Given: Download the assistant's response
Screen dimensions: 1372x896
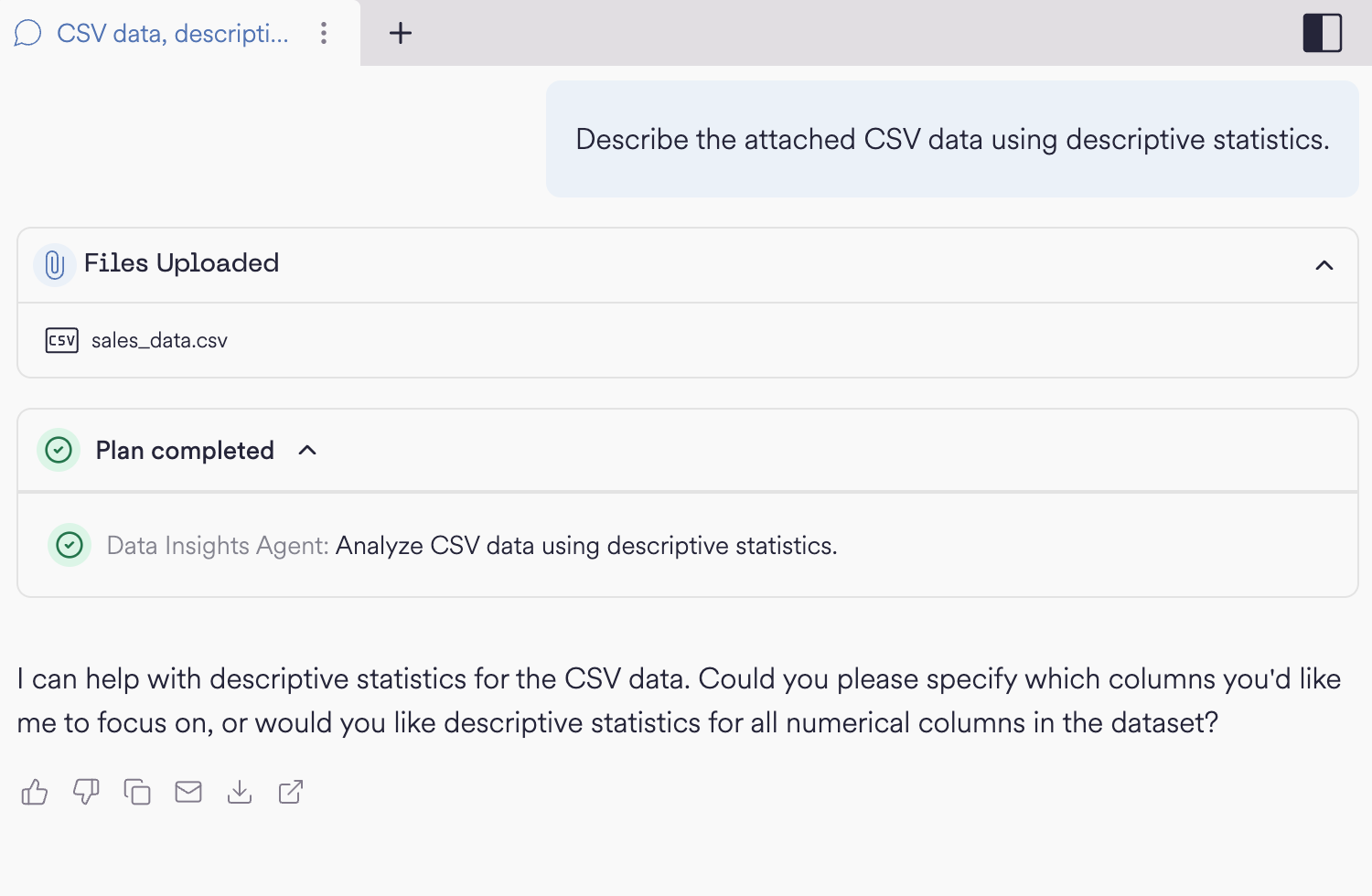Looking at the screenshot, I should tap(239, 792).
